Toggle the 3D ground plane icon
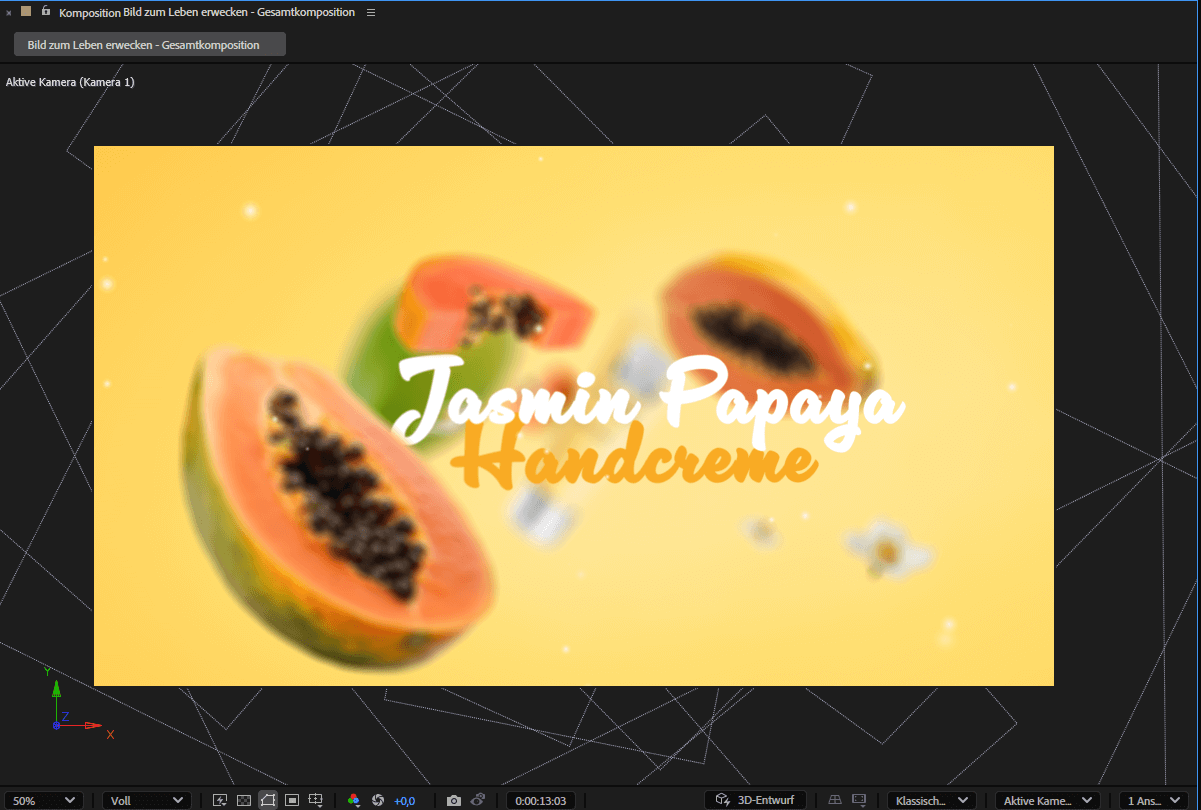Image resolution: width=1201 pixels, height=810 pixels. pyautogui.click(x=835, y=800)
